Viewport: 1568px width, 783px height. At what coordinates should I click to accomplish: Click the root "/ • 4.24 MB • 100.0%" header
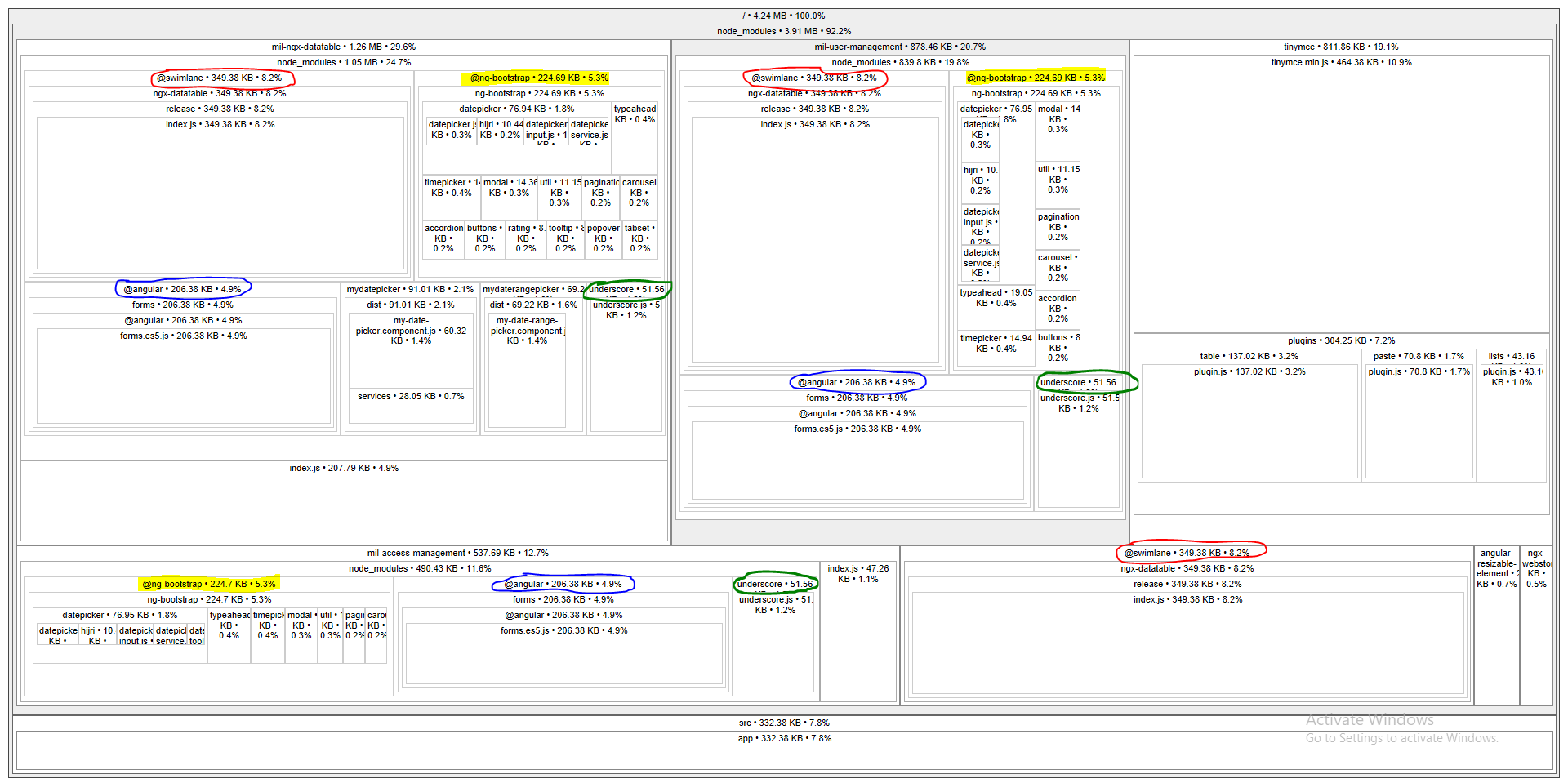(783, 16)
